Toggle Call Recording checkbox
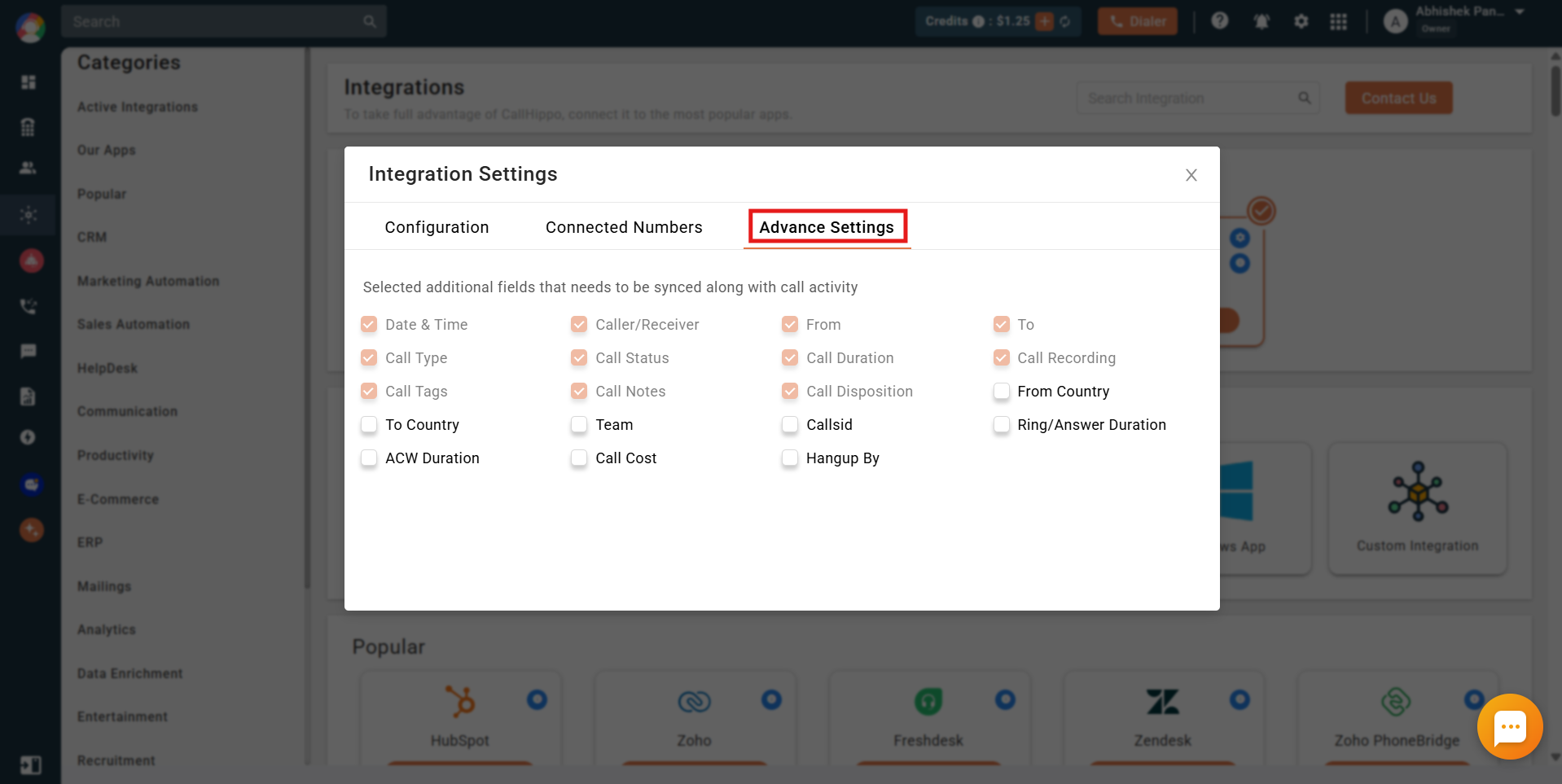 [1002, 358]
